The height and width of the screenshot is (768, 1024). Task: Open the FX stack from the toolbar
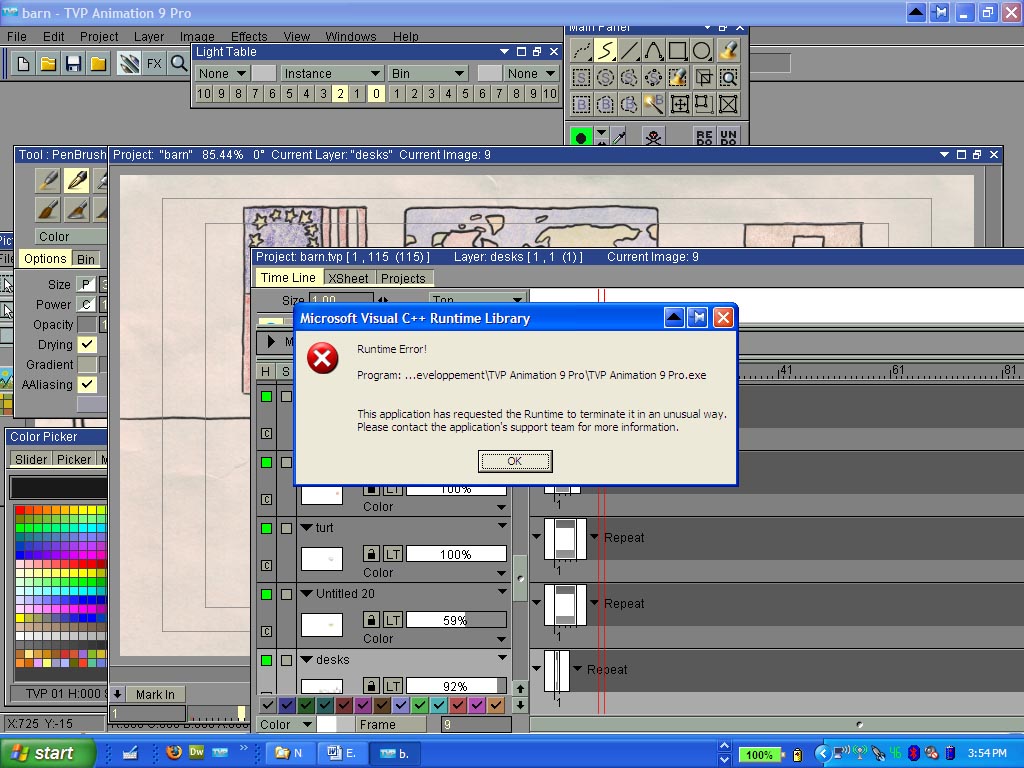pyautogui.click(x=154, y=63)
